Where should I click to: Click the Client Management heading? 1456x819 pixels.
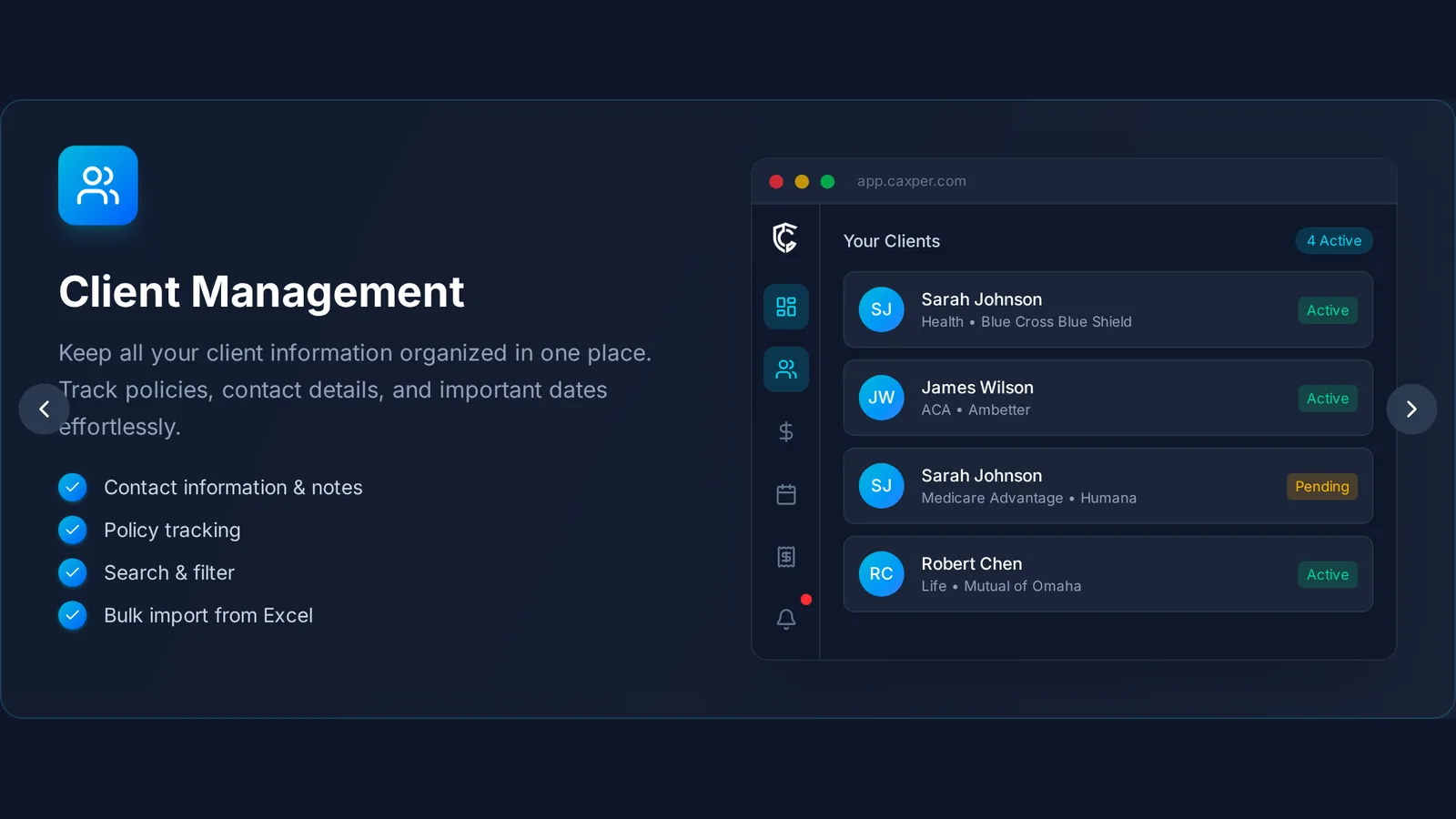point(261,293)
